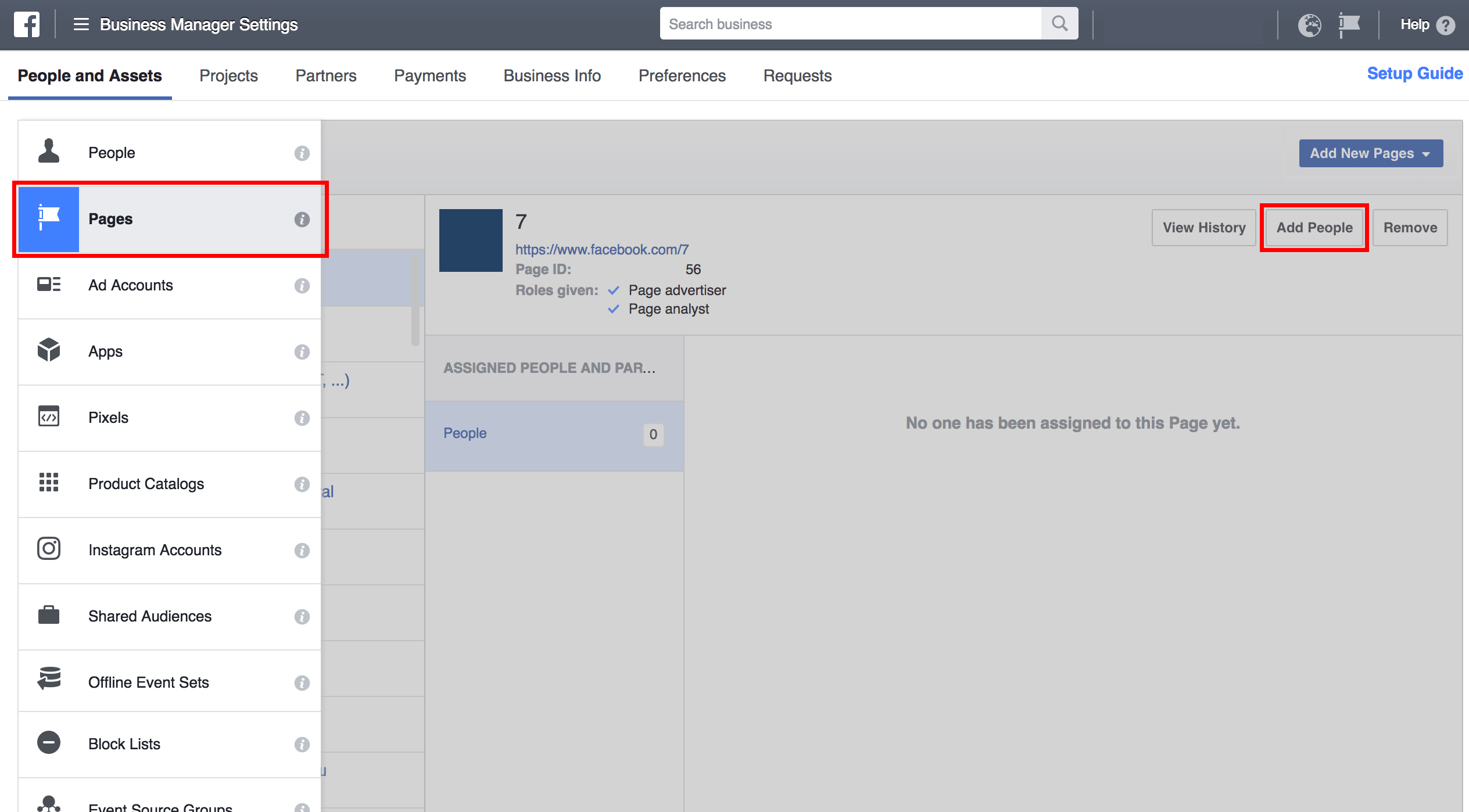Click the Search business input field
1469x812 pixels.
851,24
